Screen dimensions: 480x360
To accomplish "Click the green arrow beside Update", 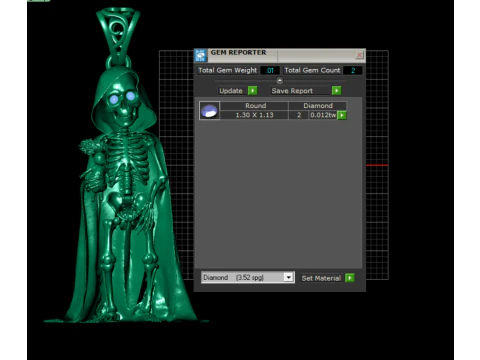I will point(253,91).
